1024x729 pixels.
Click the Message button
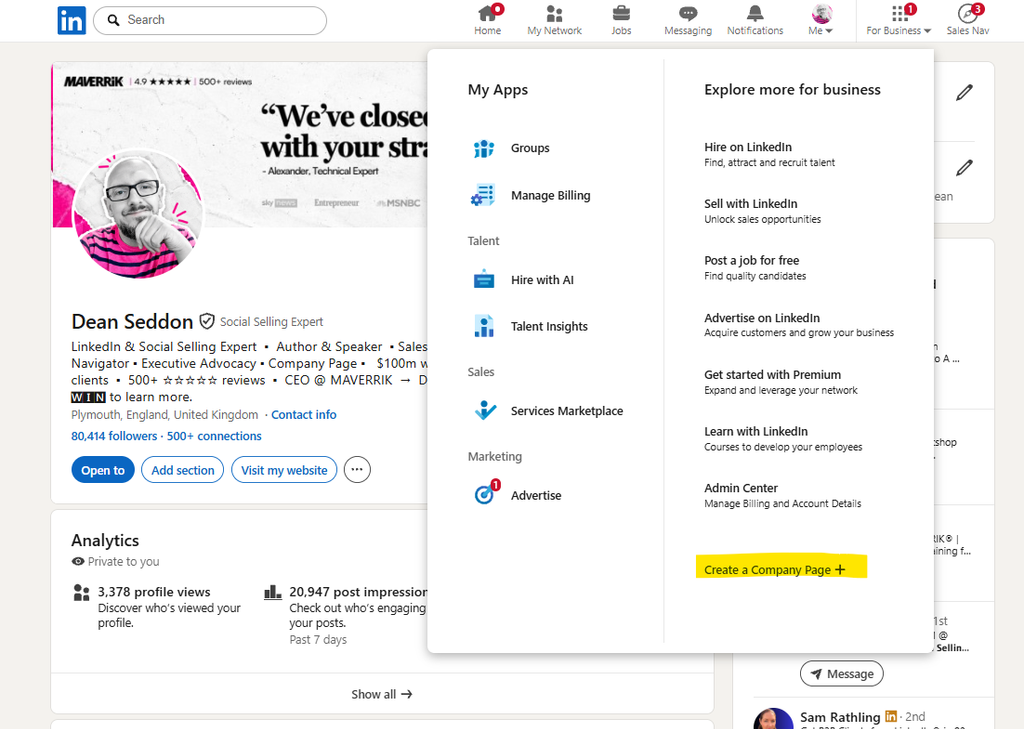point(842,673)
